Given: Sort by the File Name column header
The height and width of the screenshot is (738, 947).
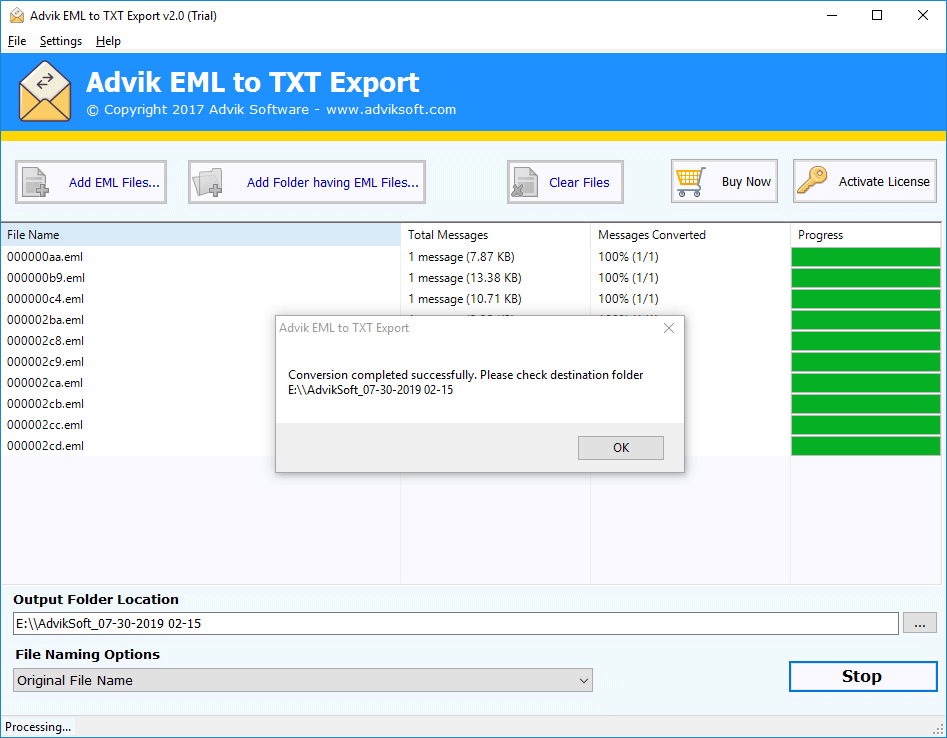Looking at the screenshot, I should click(x=201, y=235).
